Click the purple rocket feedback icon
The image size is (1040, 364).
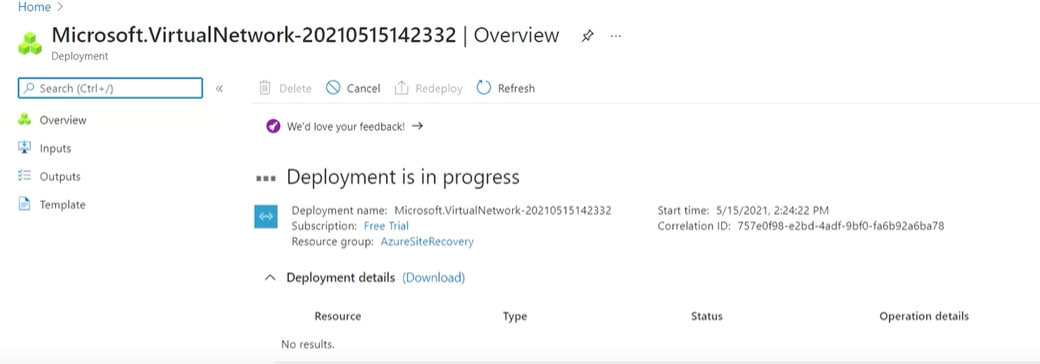[x=273, y=126]
